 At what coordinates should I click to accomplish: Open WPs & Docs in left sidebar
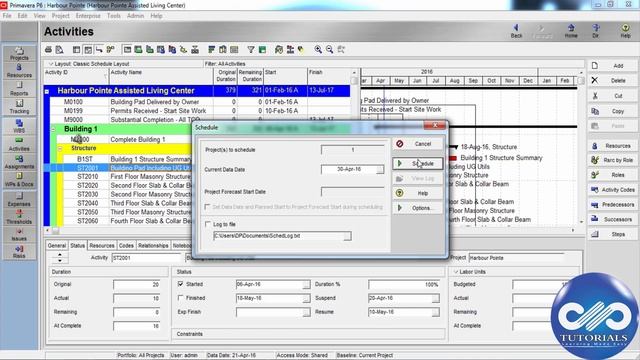pyautogui.click(x=19, y=180)
